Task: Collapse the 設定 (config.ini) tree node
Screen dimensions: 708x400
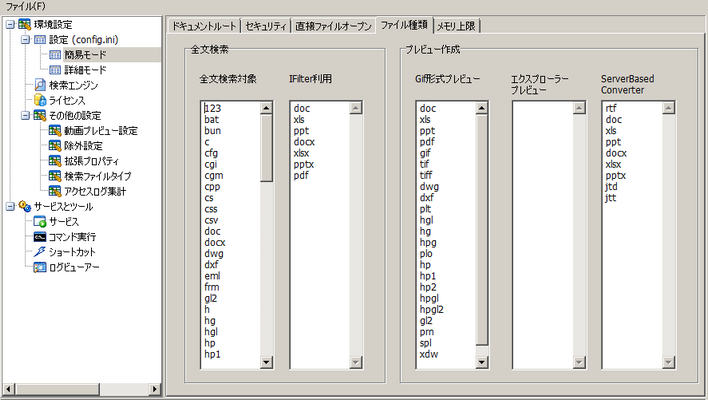Action: coord(26,40)
